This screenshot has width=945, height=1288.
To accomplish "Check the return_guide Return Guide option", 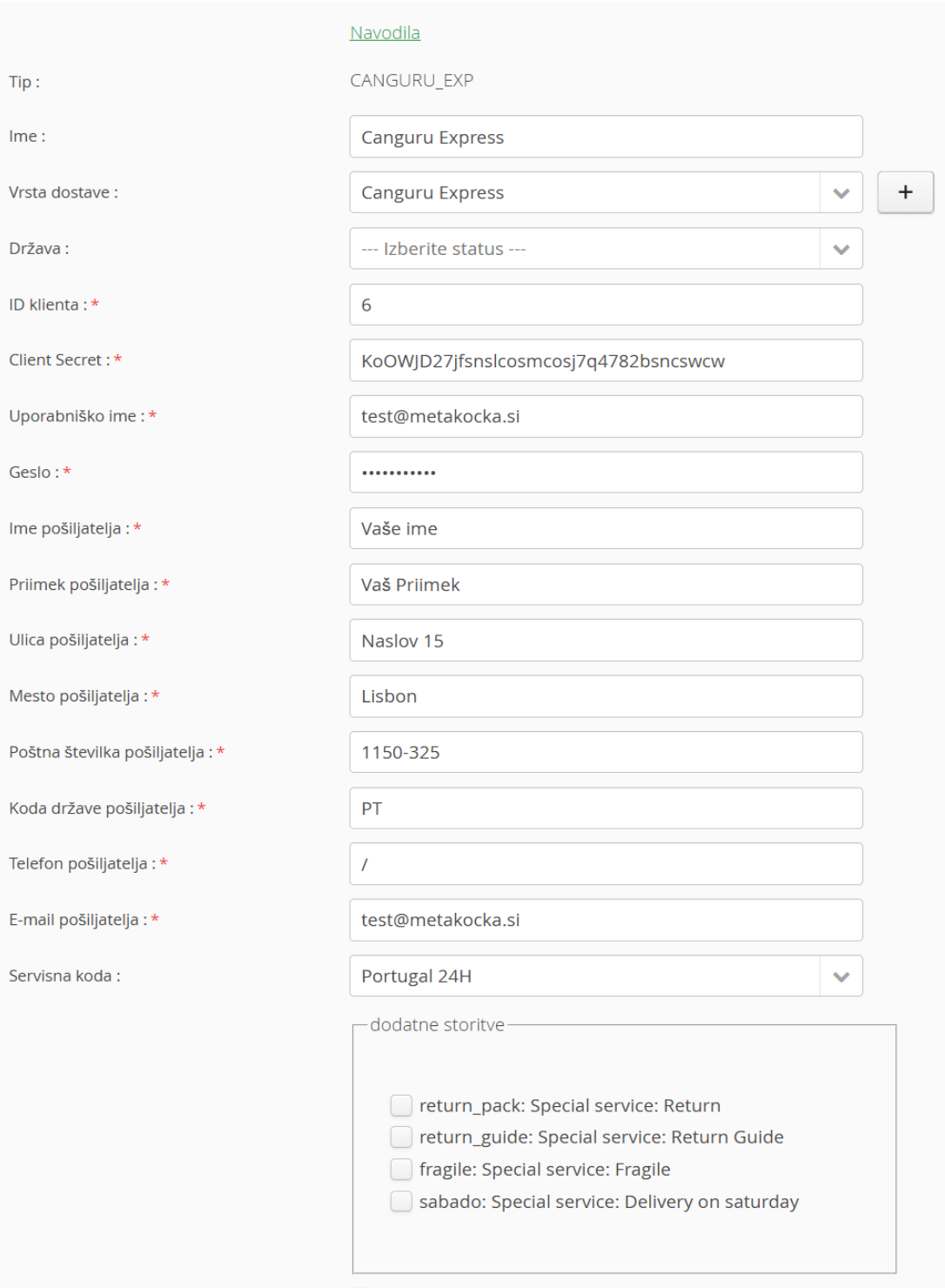I will pos(401,1137).
